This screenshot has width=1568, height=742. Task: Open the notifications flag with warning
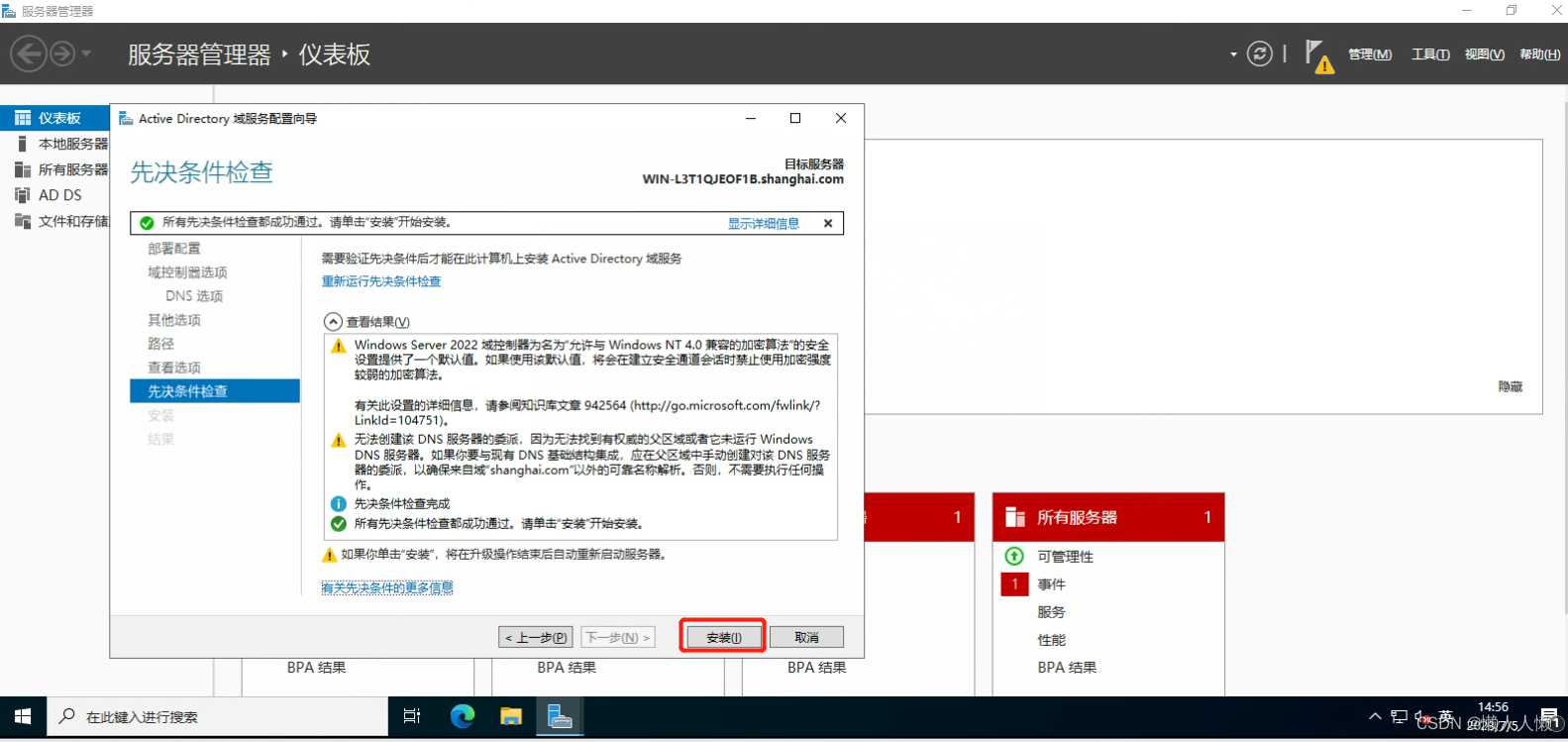pyautogui.click(x=1318, y=55)
